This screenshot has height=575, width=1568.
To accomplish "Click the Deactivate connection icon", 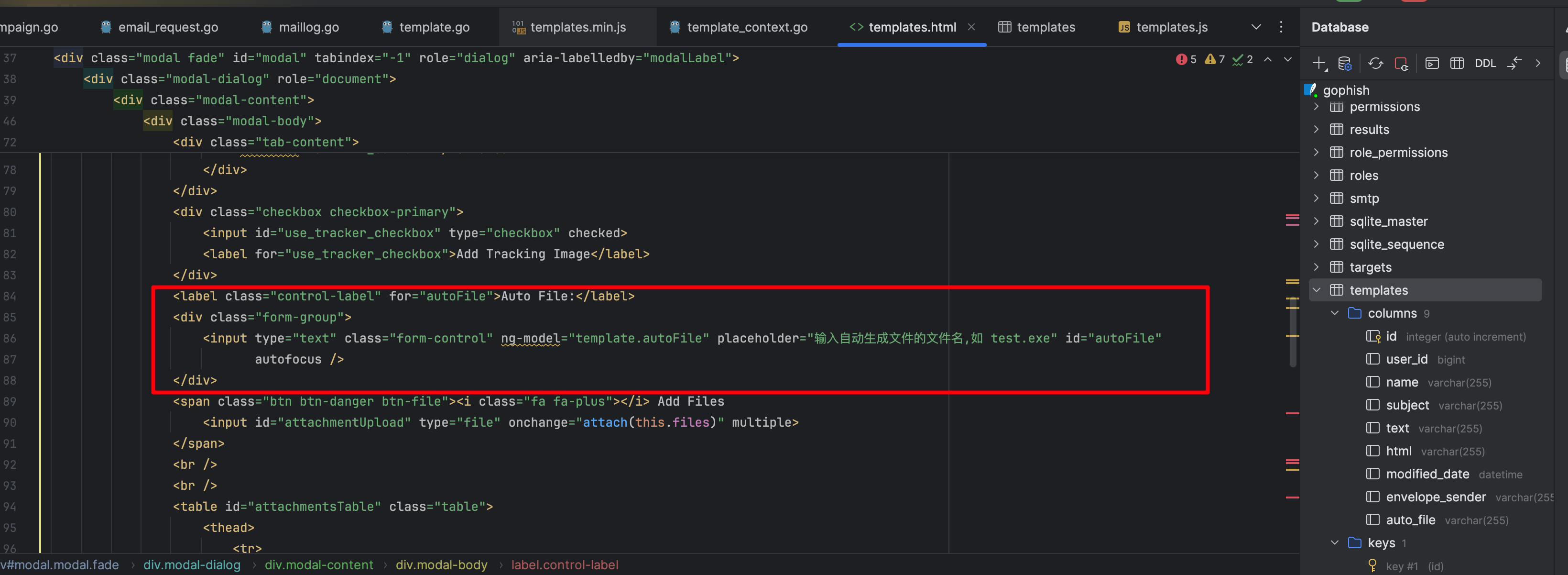I will click(x=1401, y=63).
